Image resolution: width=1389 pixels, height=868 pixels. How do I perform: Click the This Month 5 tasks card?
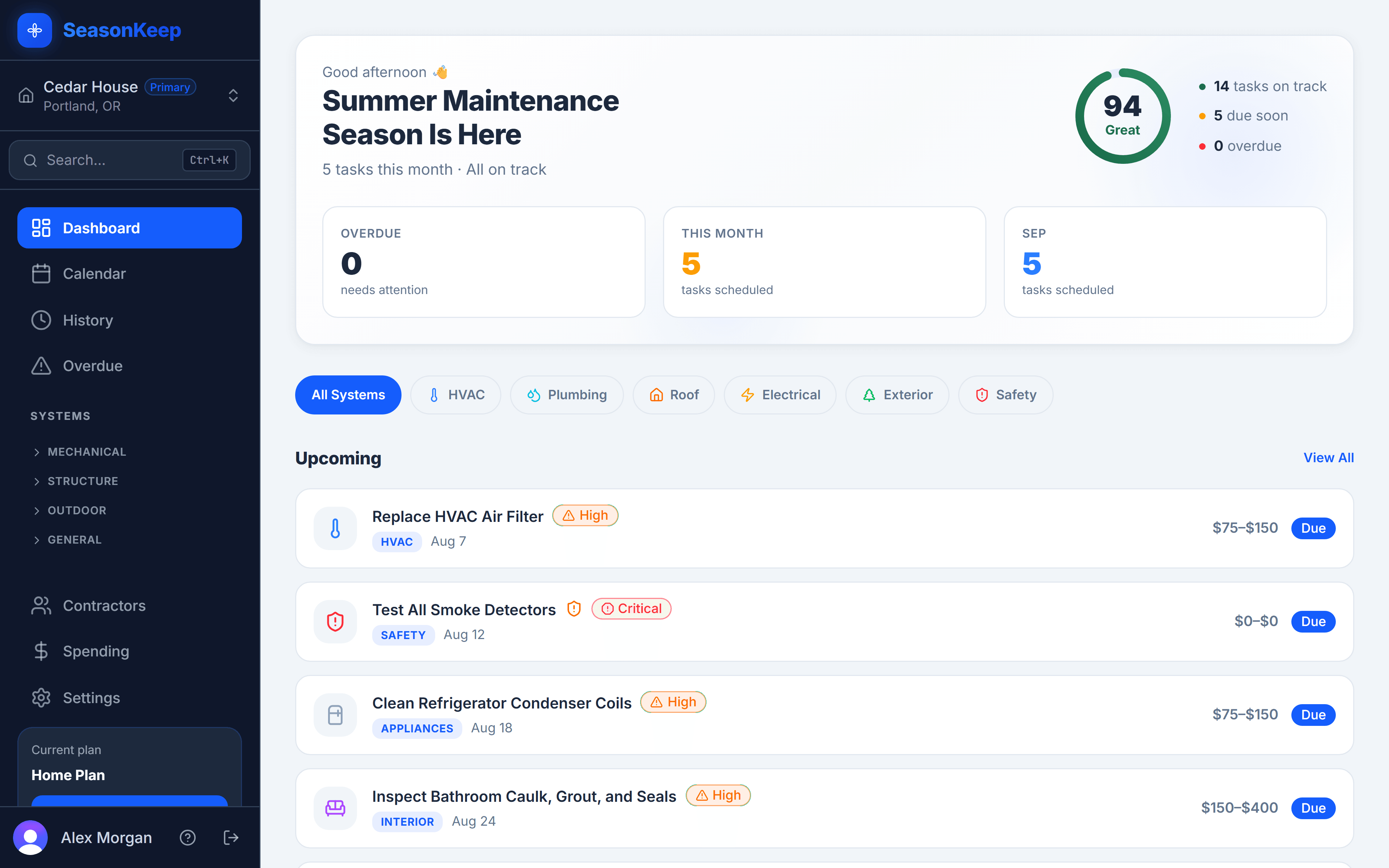pos(824,262)
